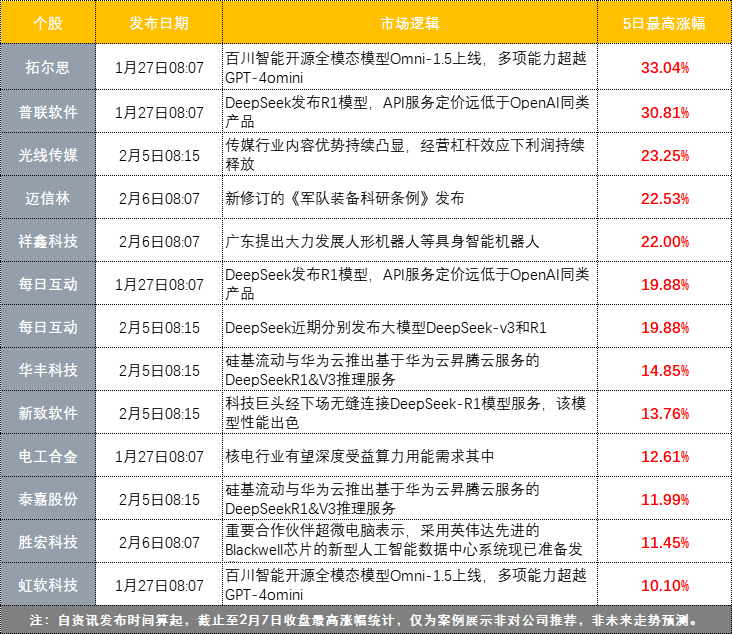Click the 10.10% gain value
Image resolution: width=732 pixels, height=634 pixels.
[x=665, y=585]
